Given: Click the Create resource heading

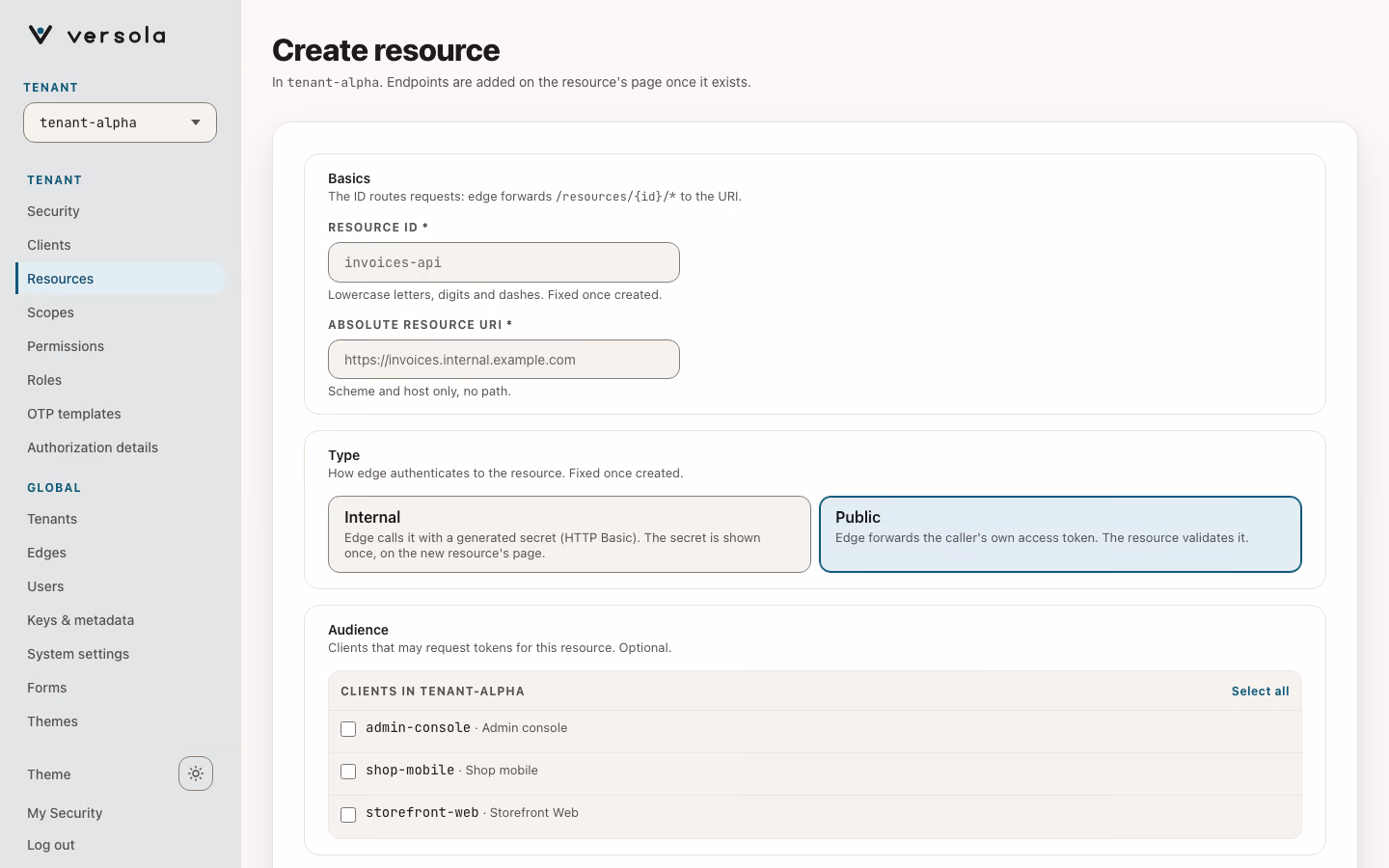Looking at the screenshot, I should tap(386, 50).
